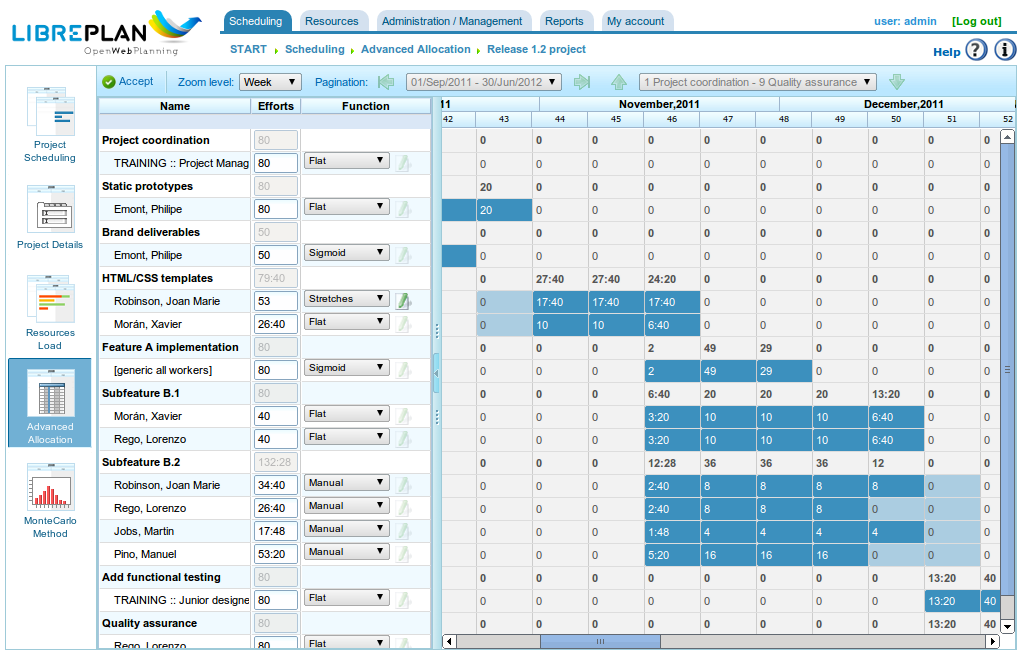Click the green down arrow for next tasks
Screen dimensions: 1020x654
(x=897, y=82)
